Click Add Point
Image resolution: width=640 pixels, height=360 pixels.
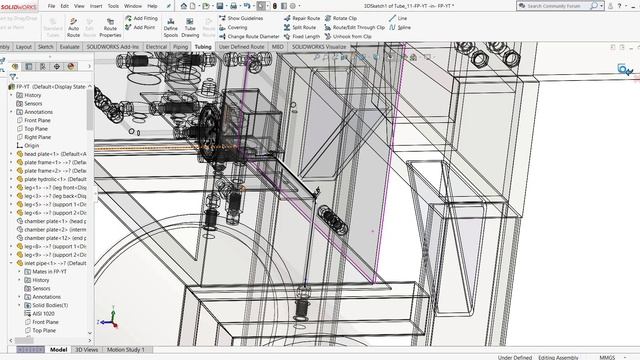(140, 27)
